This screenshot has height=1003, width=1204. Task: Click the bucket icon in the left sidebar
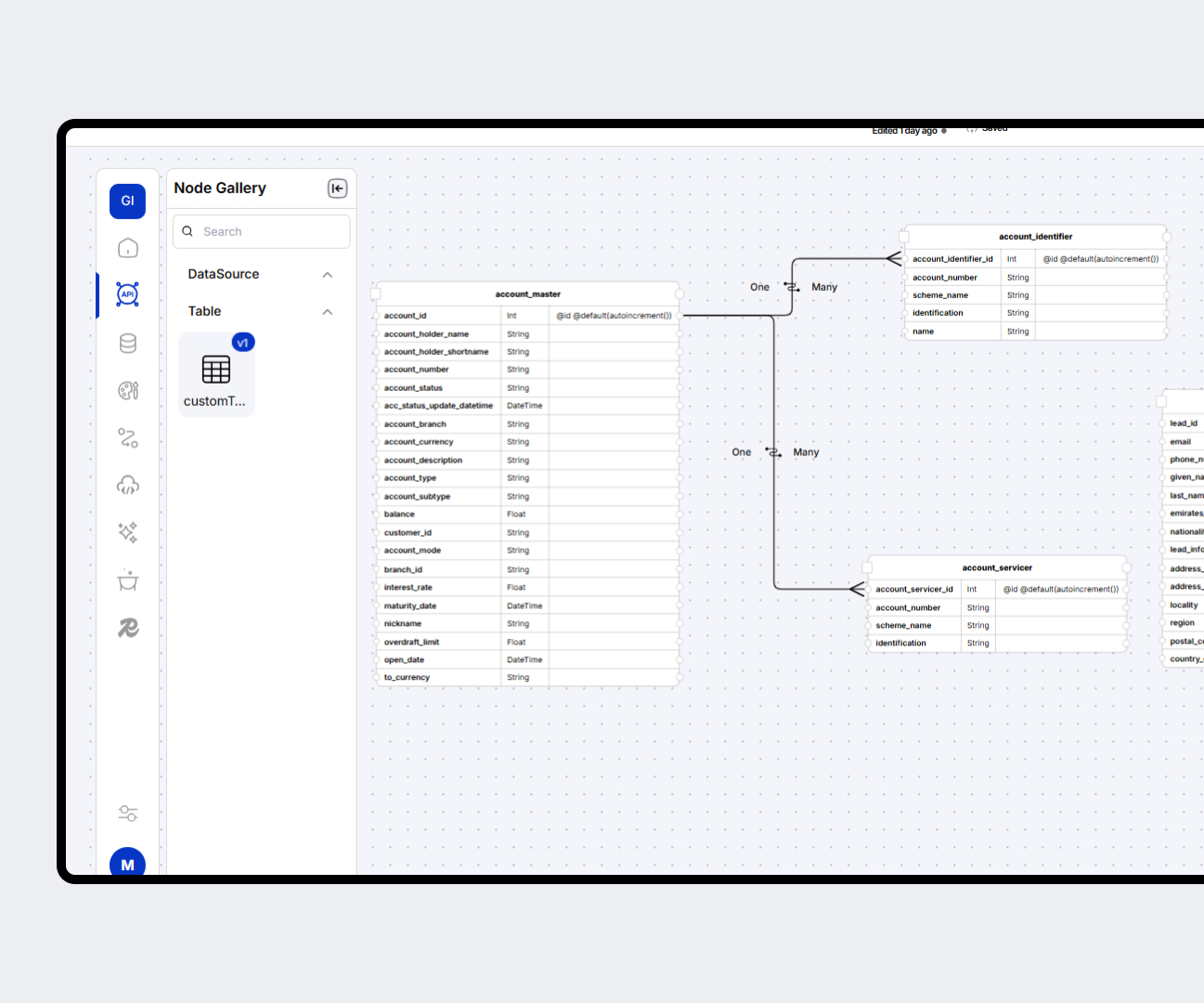click(127, 580)
